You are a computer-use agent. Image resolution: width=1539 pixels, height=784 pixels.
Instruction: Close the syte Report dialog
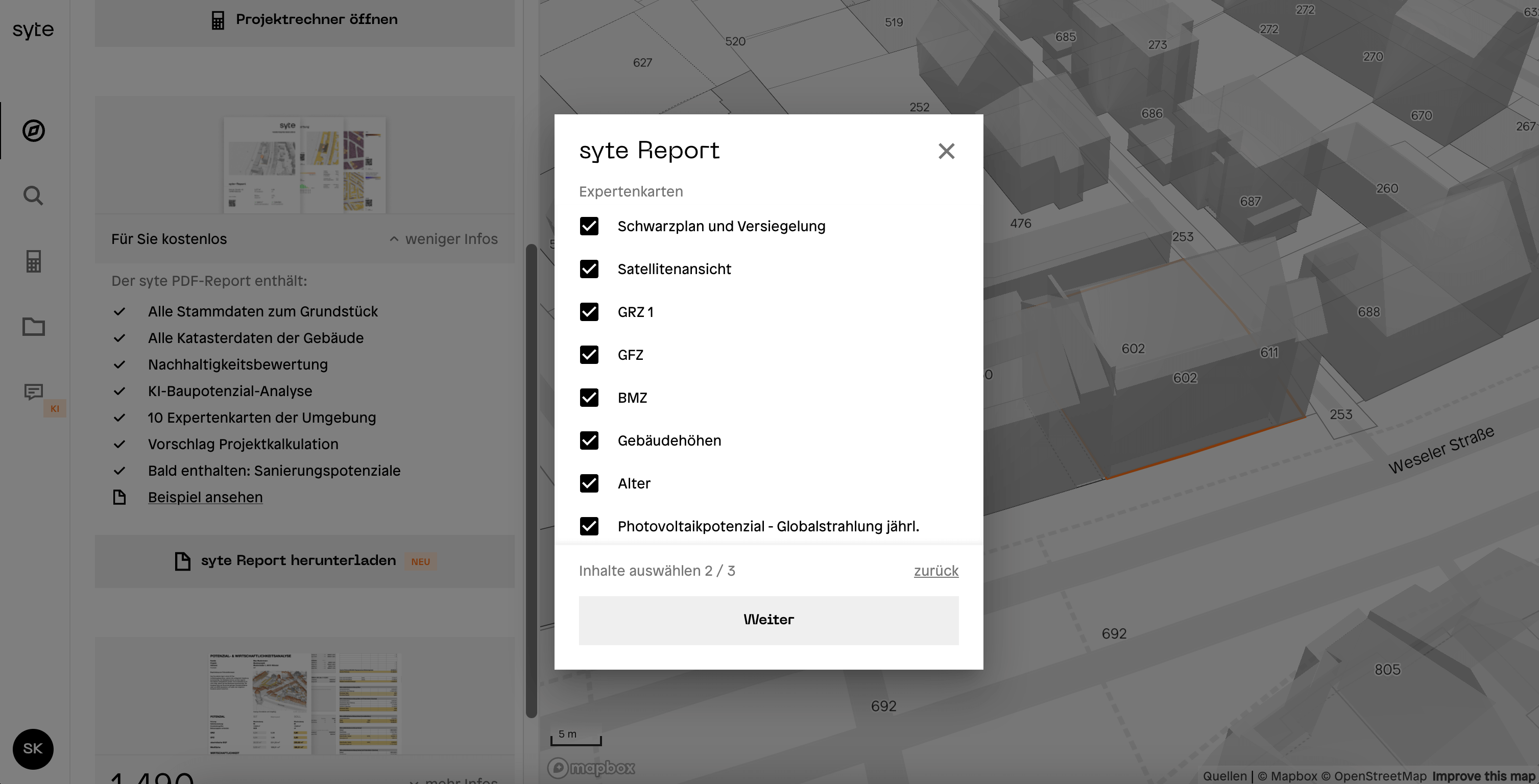click(x=946, y=151)
